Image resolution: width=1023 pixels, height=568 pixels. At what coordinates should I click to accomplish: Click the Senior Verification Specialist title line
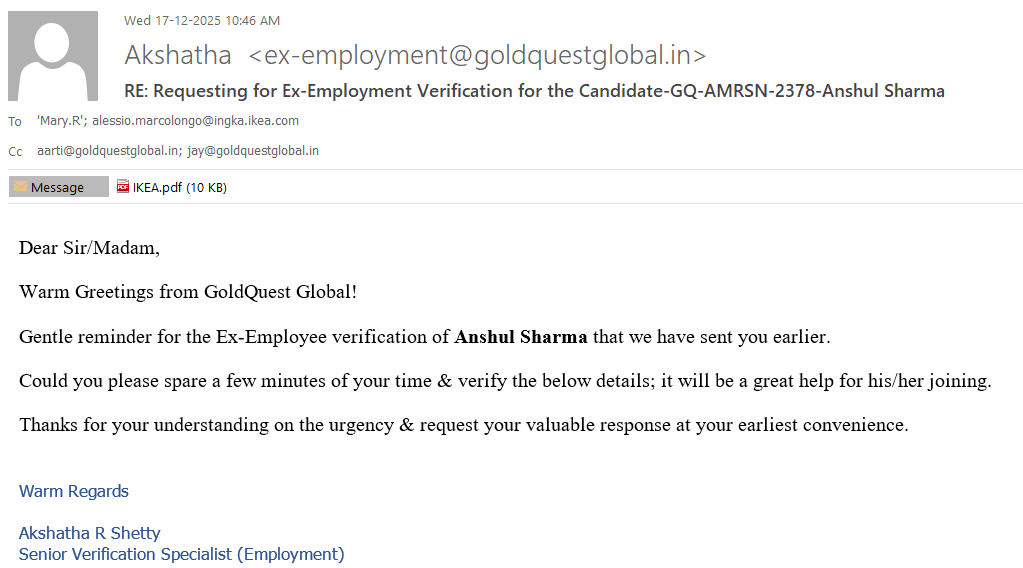pyautogui.click(x=181, y=554)
